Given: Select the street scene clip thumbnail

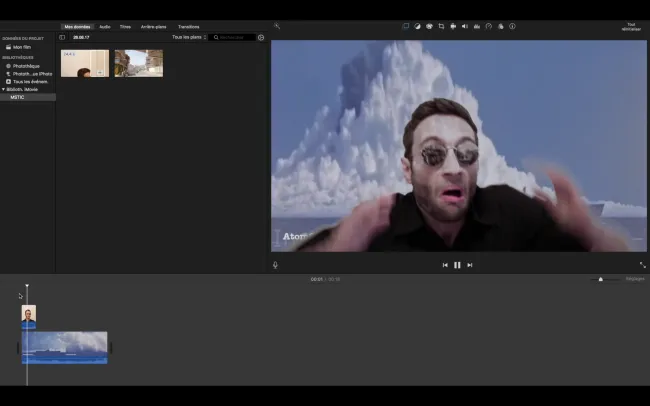Looking at the screenshot, I should tap(139, 63).
